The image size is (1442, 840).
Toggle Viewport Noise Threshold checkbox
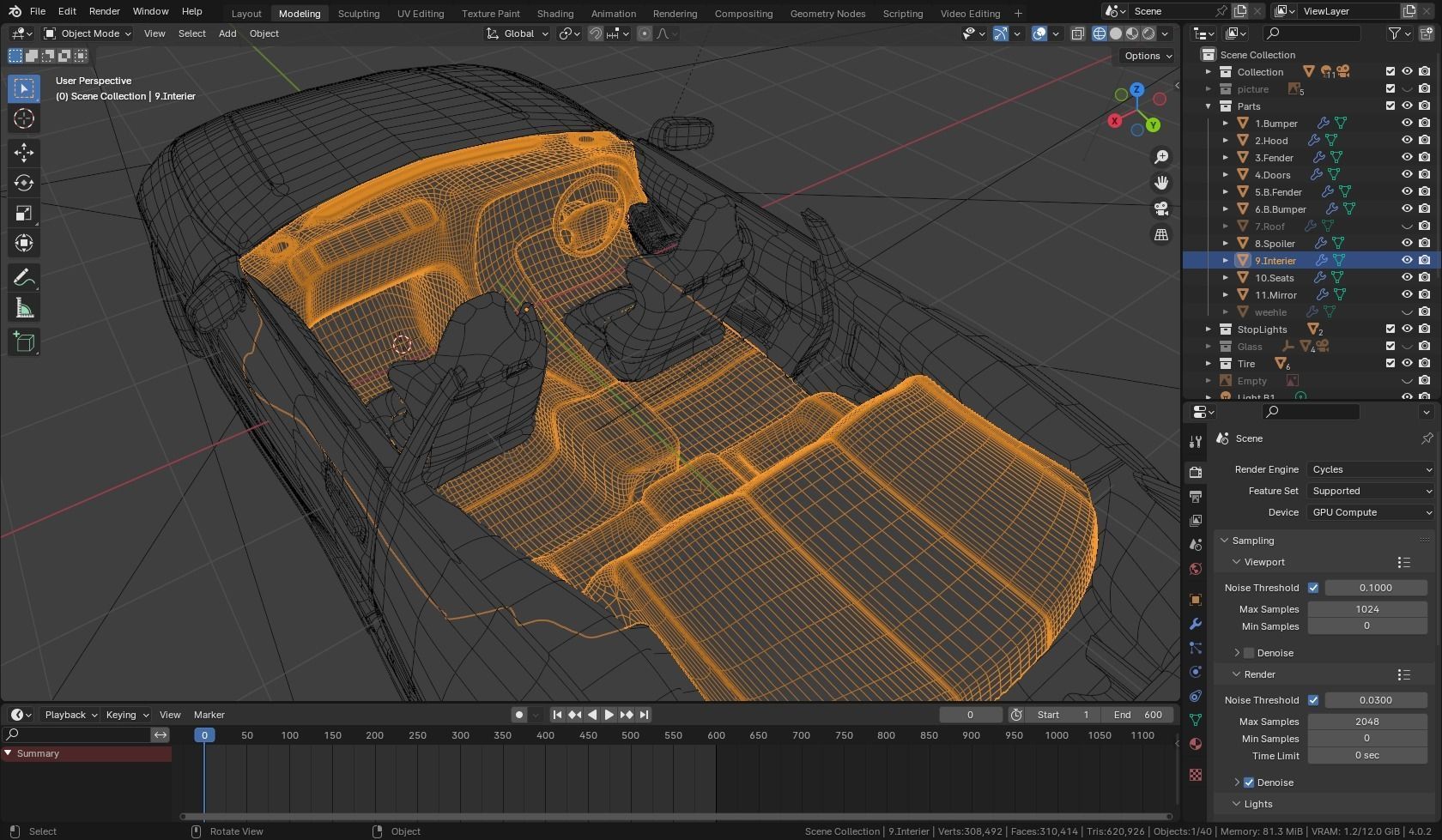click(x=1313, y=588)
